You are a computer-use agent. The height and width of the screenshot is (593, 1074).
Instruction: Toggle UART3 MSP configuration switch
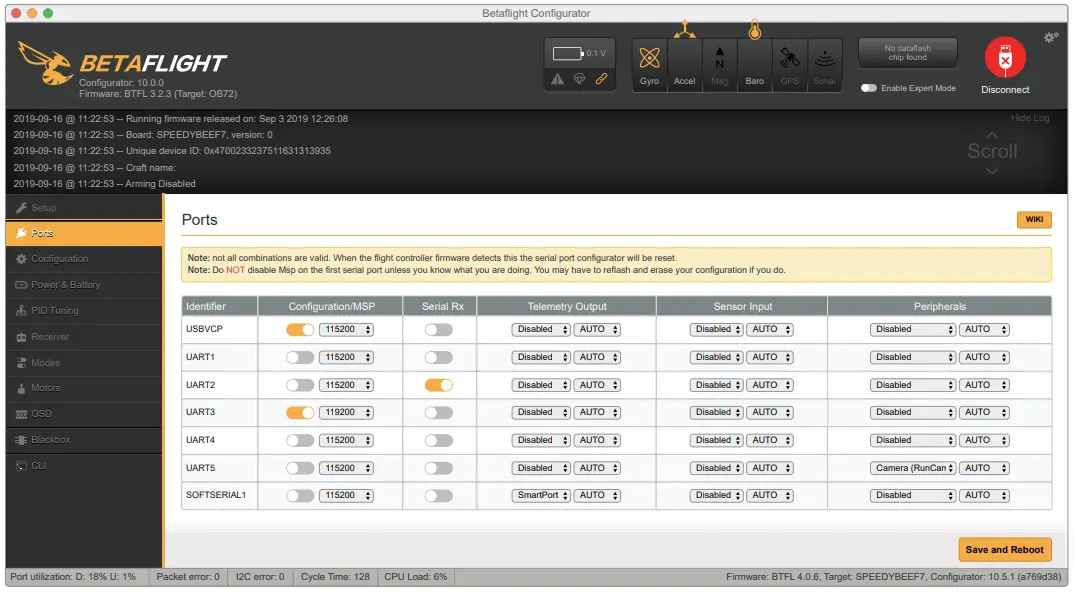(x=300, y=413)
